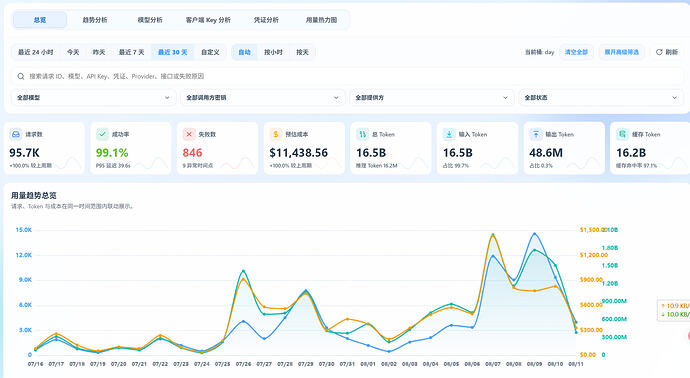This screenshot has width=690, height=378.
Task: Select the 最近 30 天 time range
Action: click(x=172, y=52)
